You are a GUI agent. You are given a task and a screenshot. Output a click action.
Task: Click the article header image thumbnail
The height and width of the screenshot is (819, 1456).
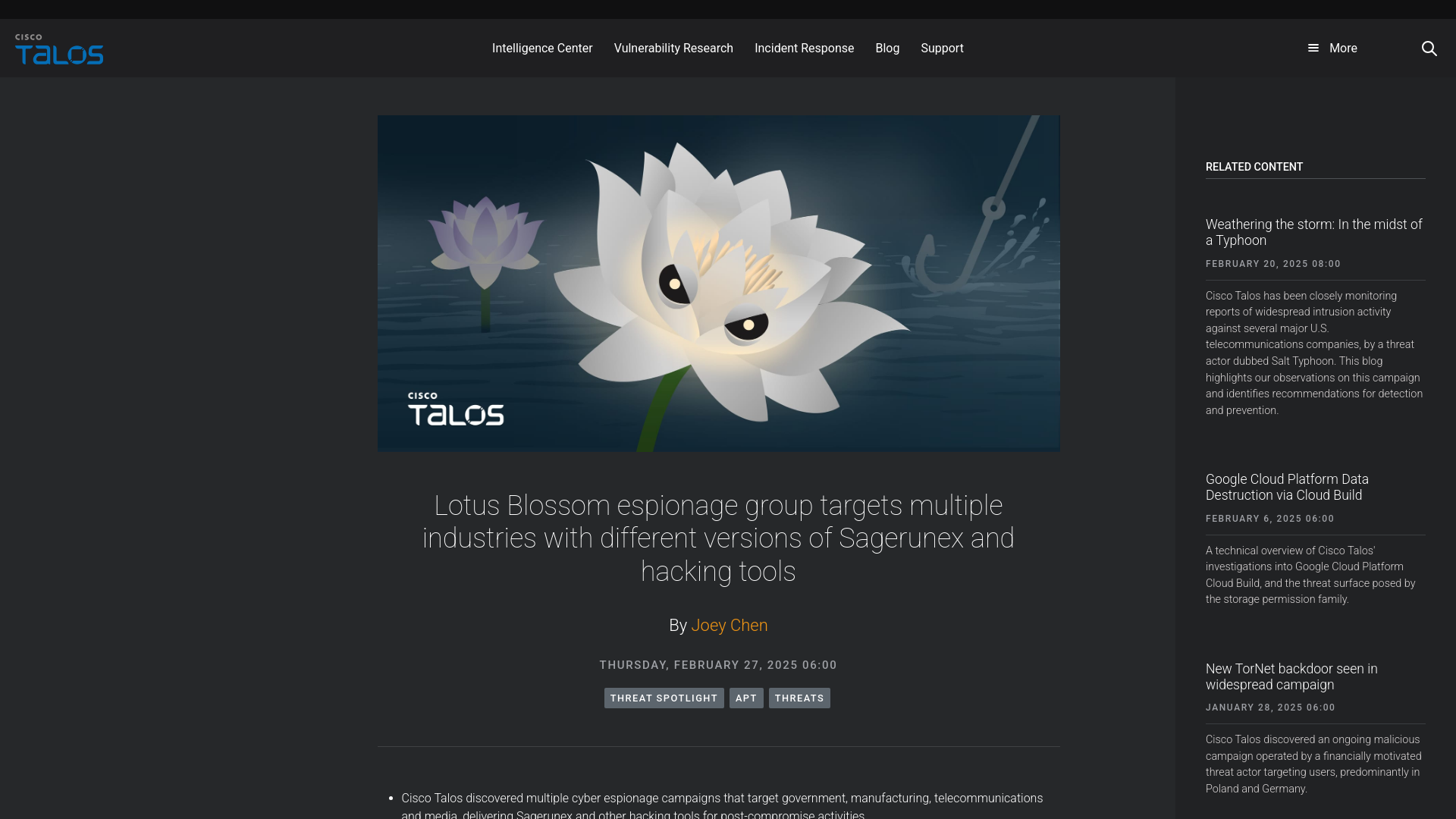point(718,283)
